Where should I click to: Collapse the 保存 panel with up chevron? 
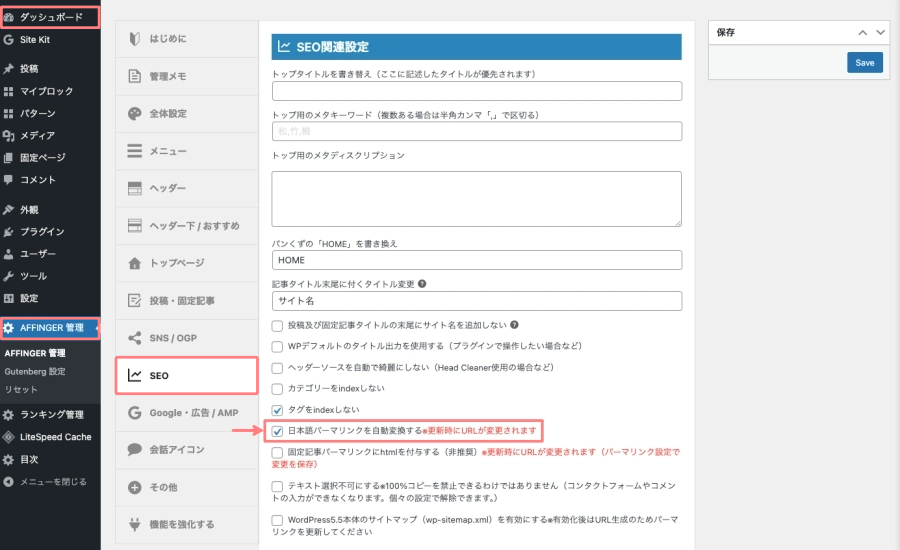pos(862,33)
